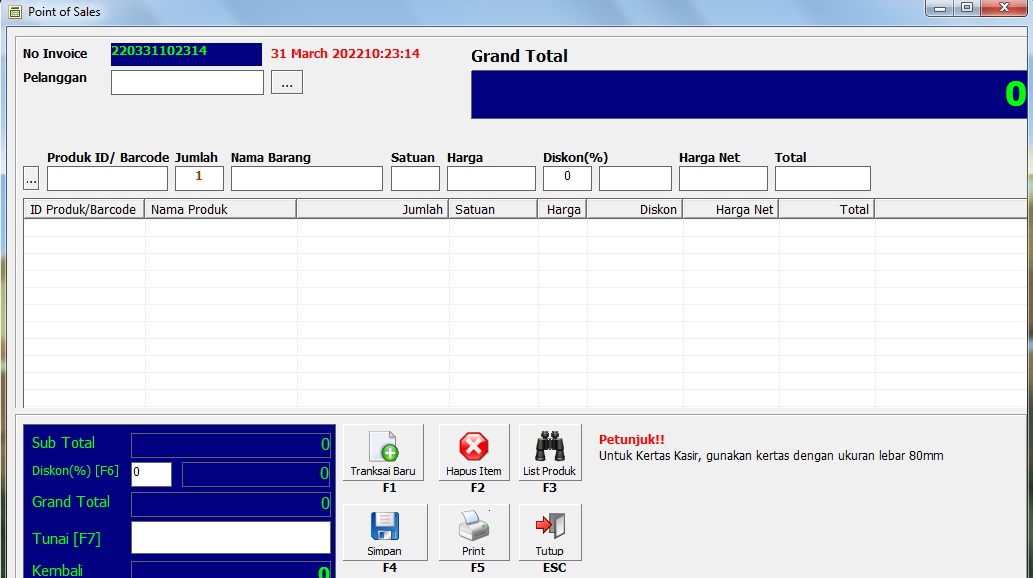
Task: Click the Point of Sales window icon
Action: coord(14,12)
